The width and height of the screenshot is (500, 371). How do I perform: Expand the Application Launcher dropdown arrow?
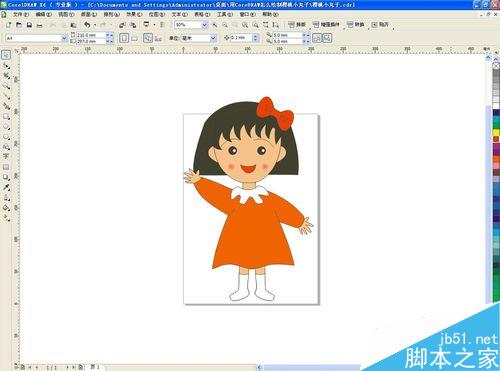tap(154, 25)
